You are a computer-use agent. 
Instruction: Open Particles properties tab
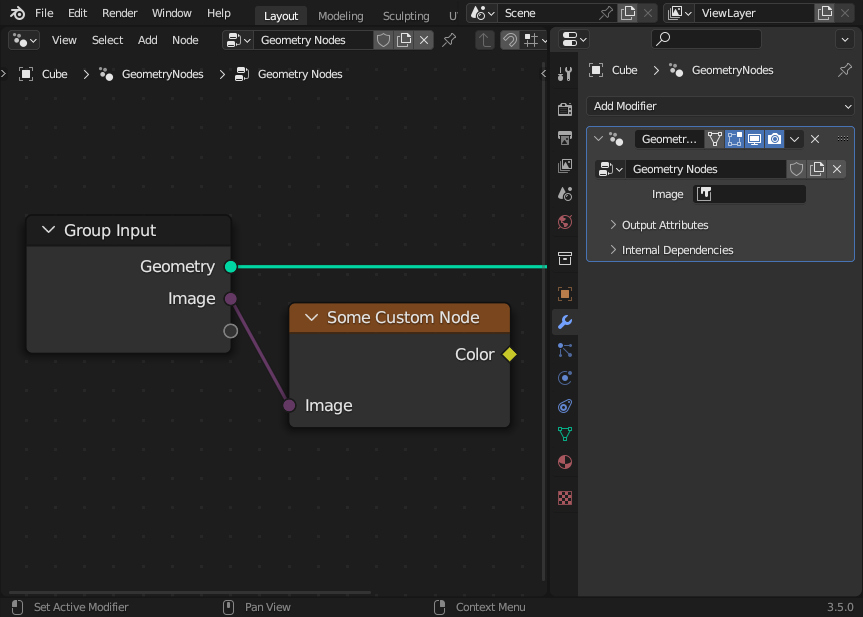pyautogui.click(x=565, y=350)
